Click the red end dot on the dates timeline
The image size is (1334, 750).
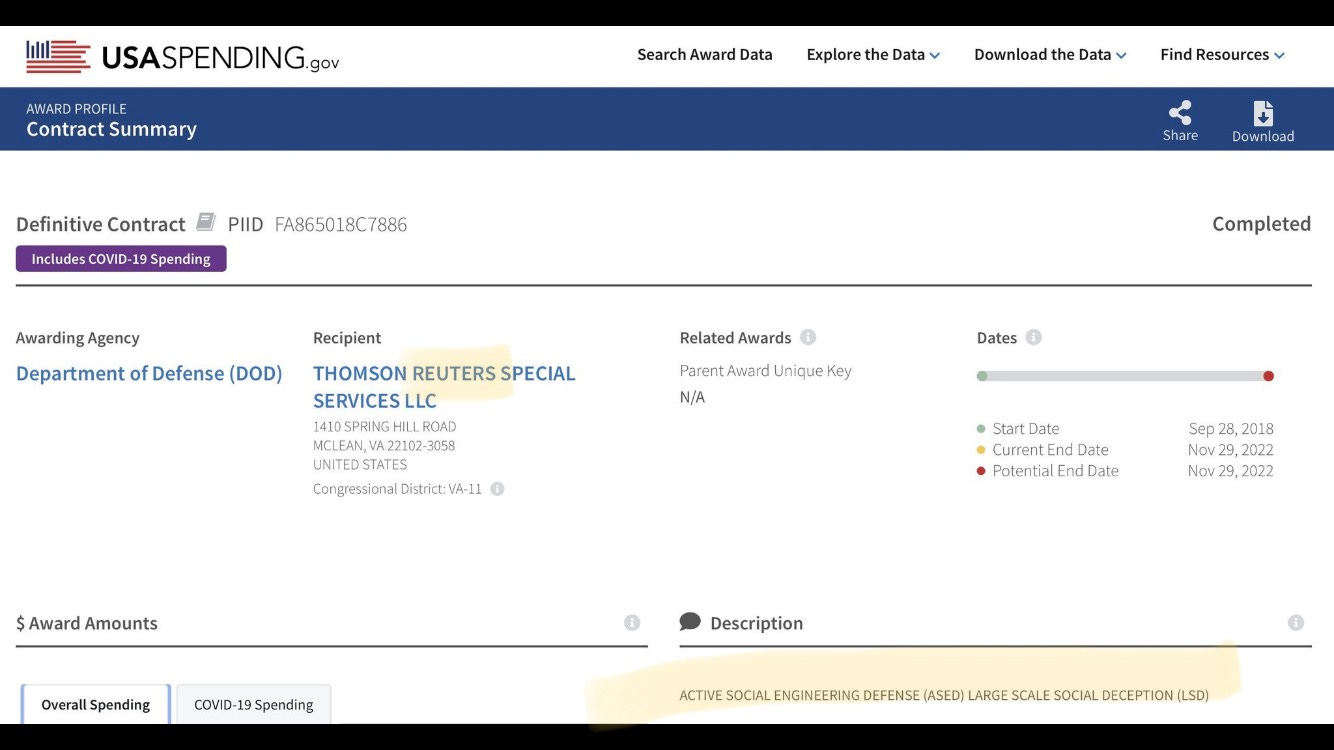[x=1268, y=376]
